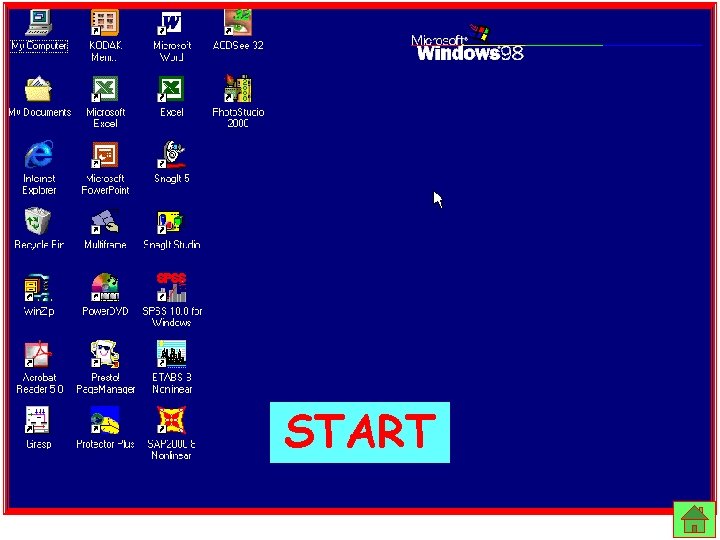Click the Protector Plus shortcut icon
This screenshot has width=720, height=540.
(x=105, y=420)
